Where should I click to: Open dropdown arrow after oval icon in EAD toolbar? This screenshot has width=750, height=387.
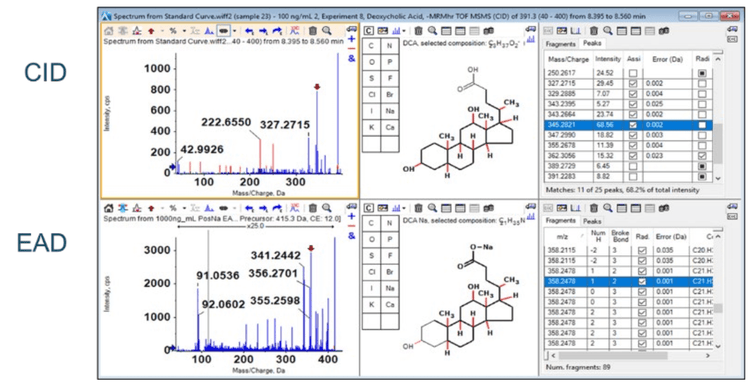point(234,208)
